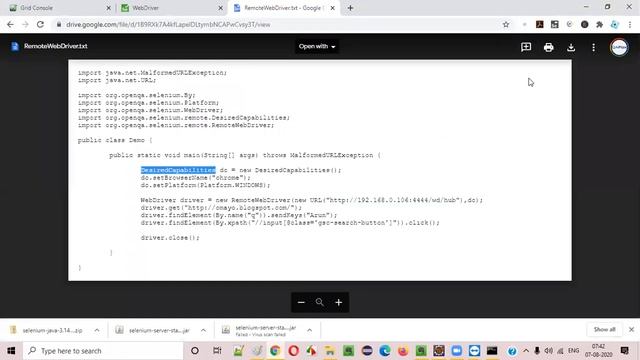Click the microphone tray icon
This screenshot has height=360, width=640.
pyautogui.click(x=537, y=351)
